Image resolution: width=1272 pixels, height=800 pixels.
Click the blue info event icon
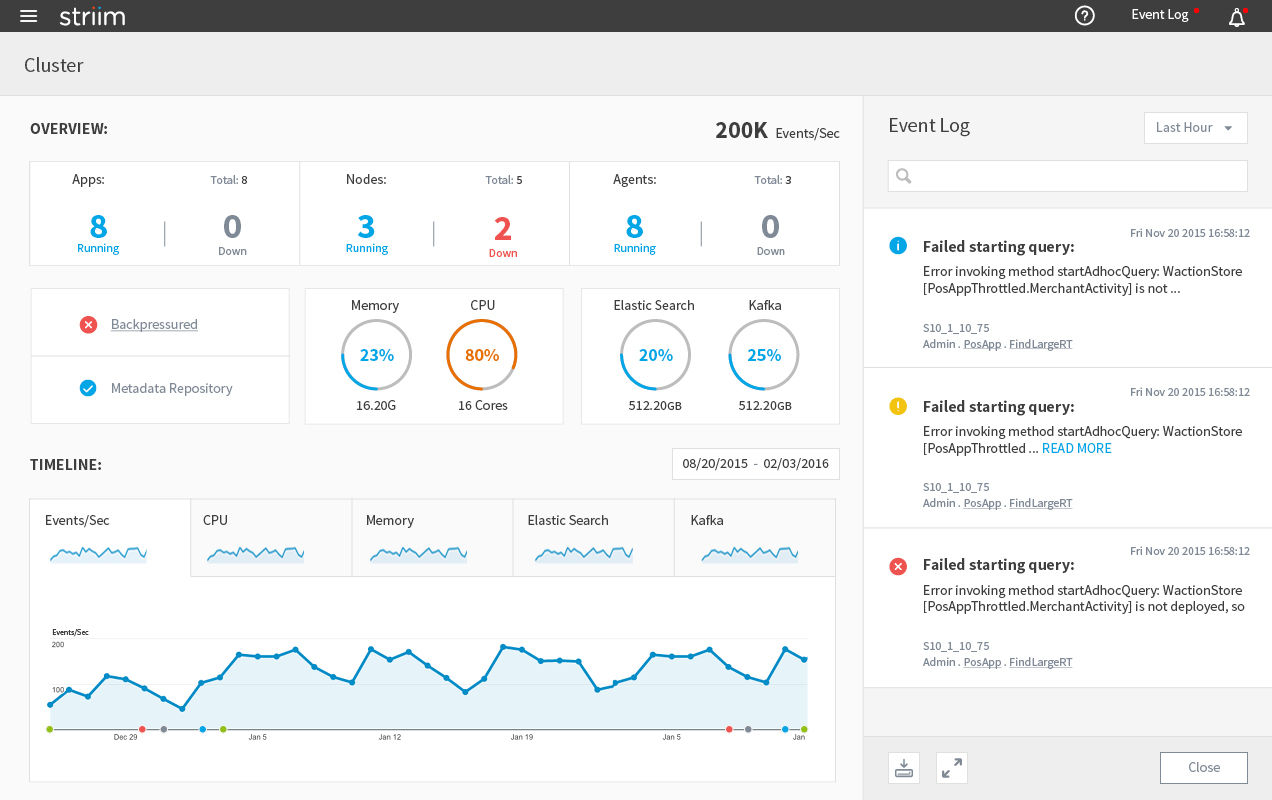pos(898,246)
